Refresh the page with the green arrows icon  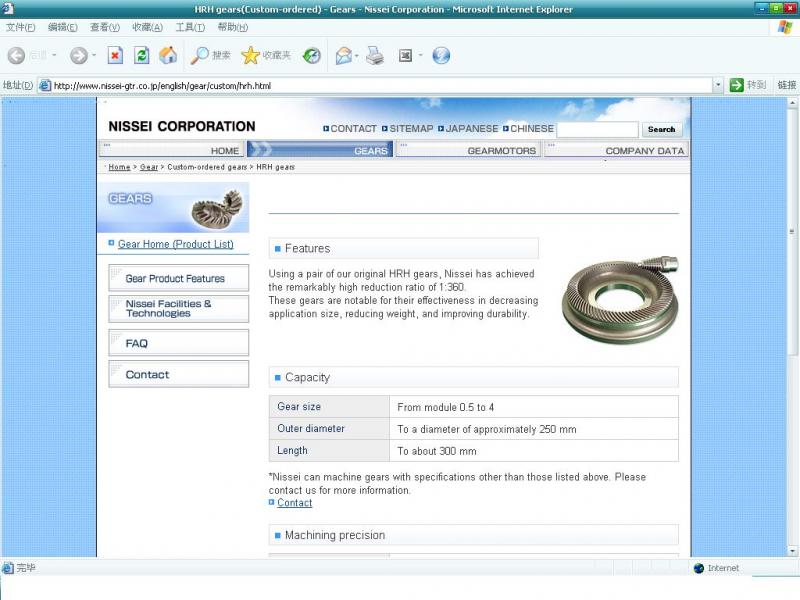click(142, 55)
